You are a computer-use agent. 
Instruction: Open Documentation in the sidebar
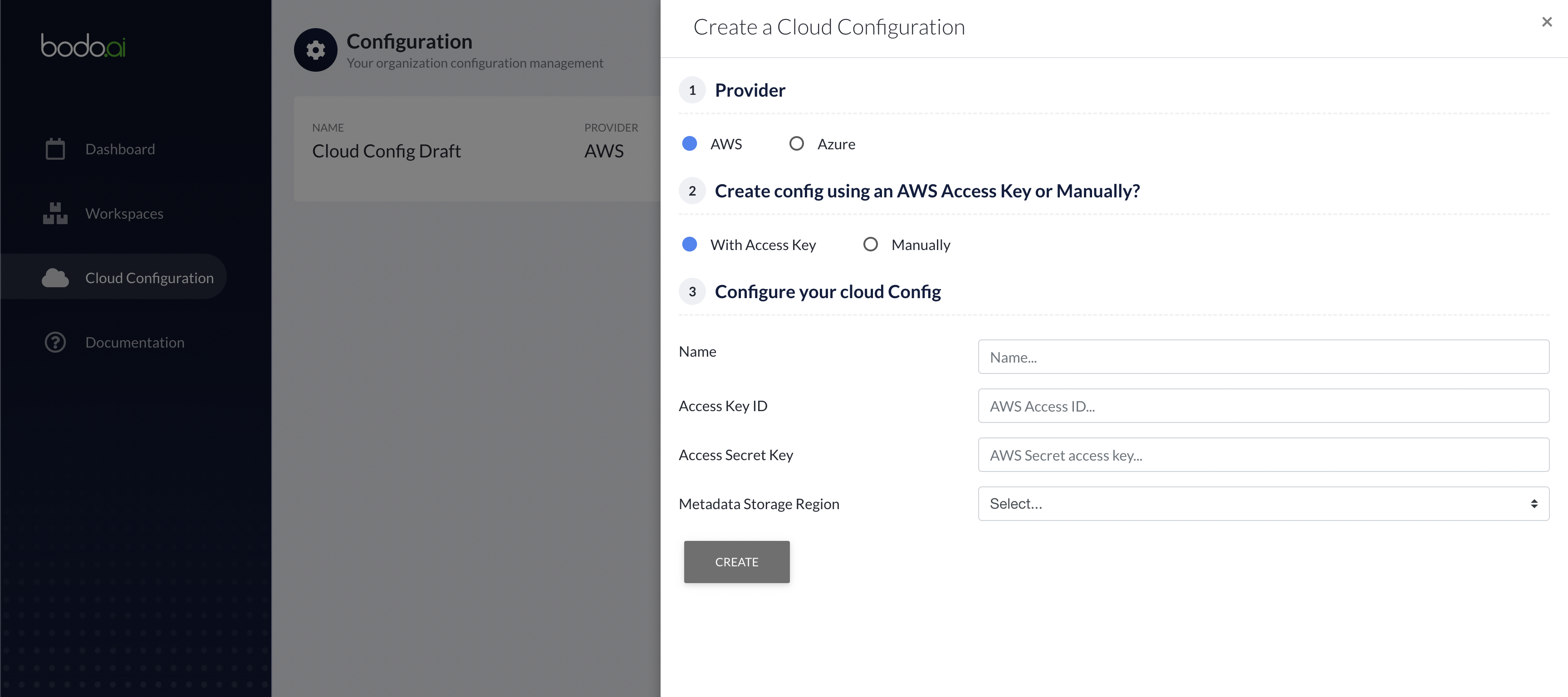click(x=134, y=343)
